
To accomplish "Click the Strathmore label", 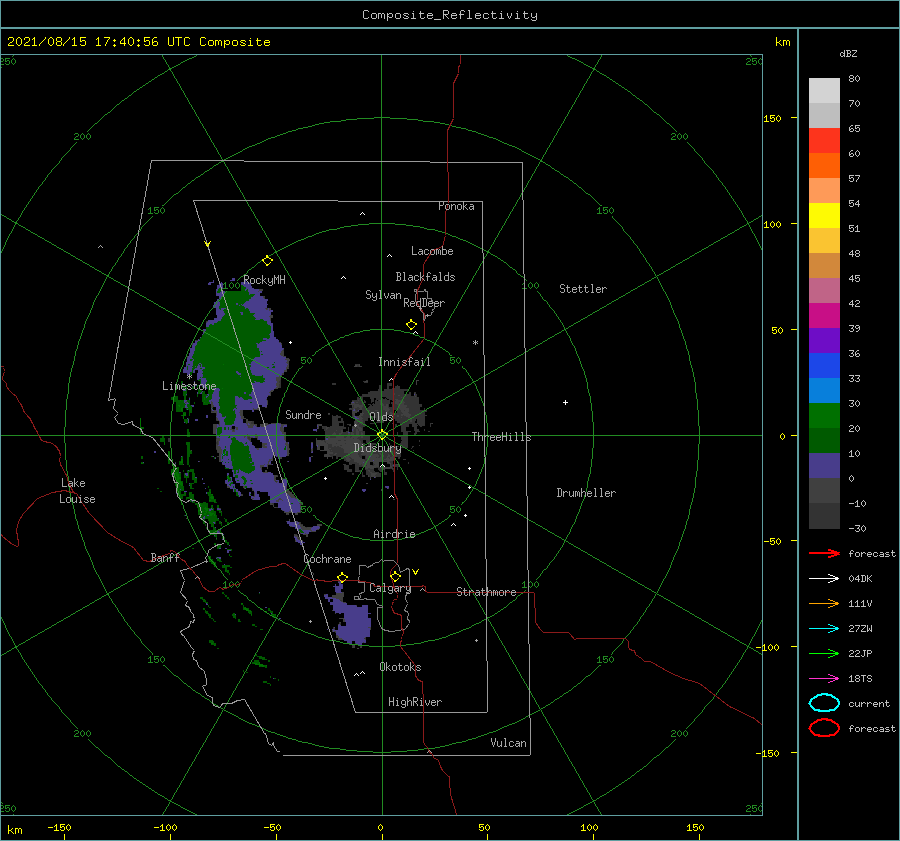I will [486, 592].
